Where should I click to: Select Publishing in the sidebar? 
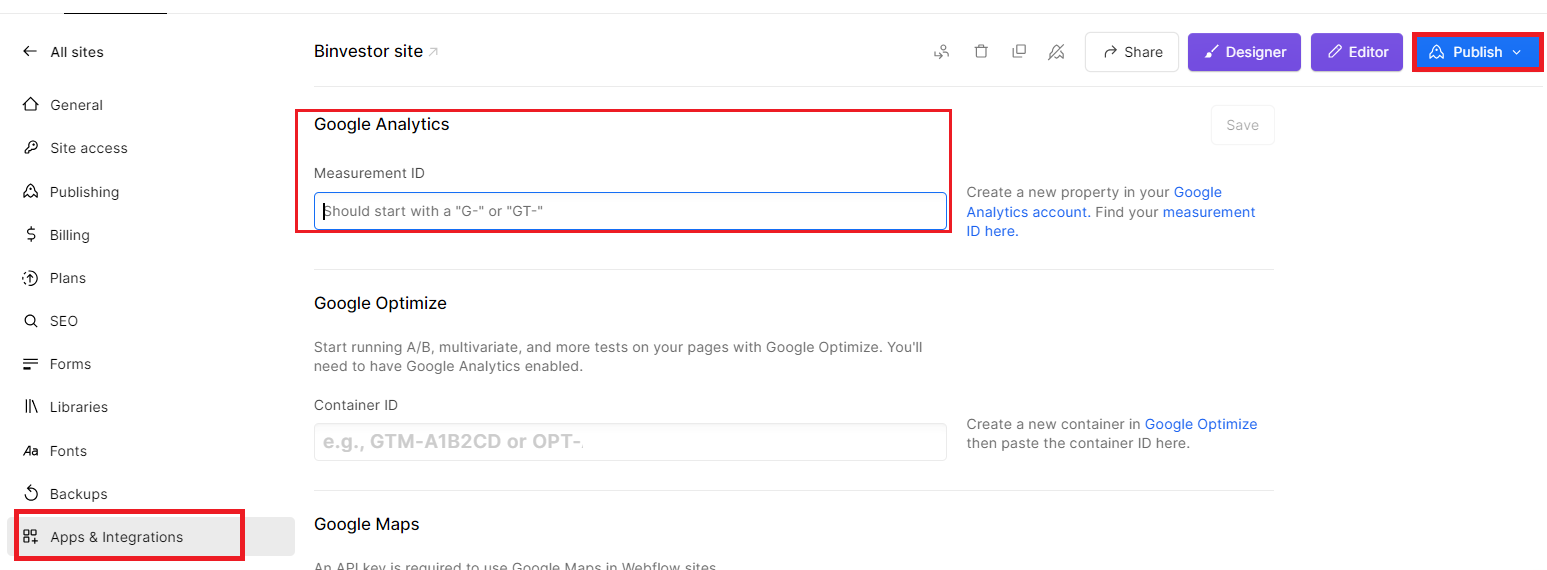point(84,192)
